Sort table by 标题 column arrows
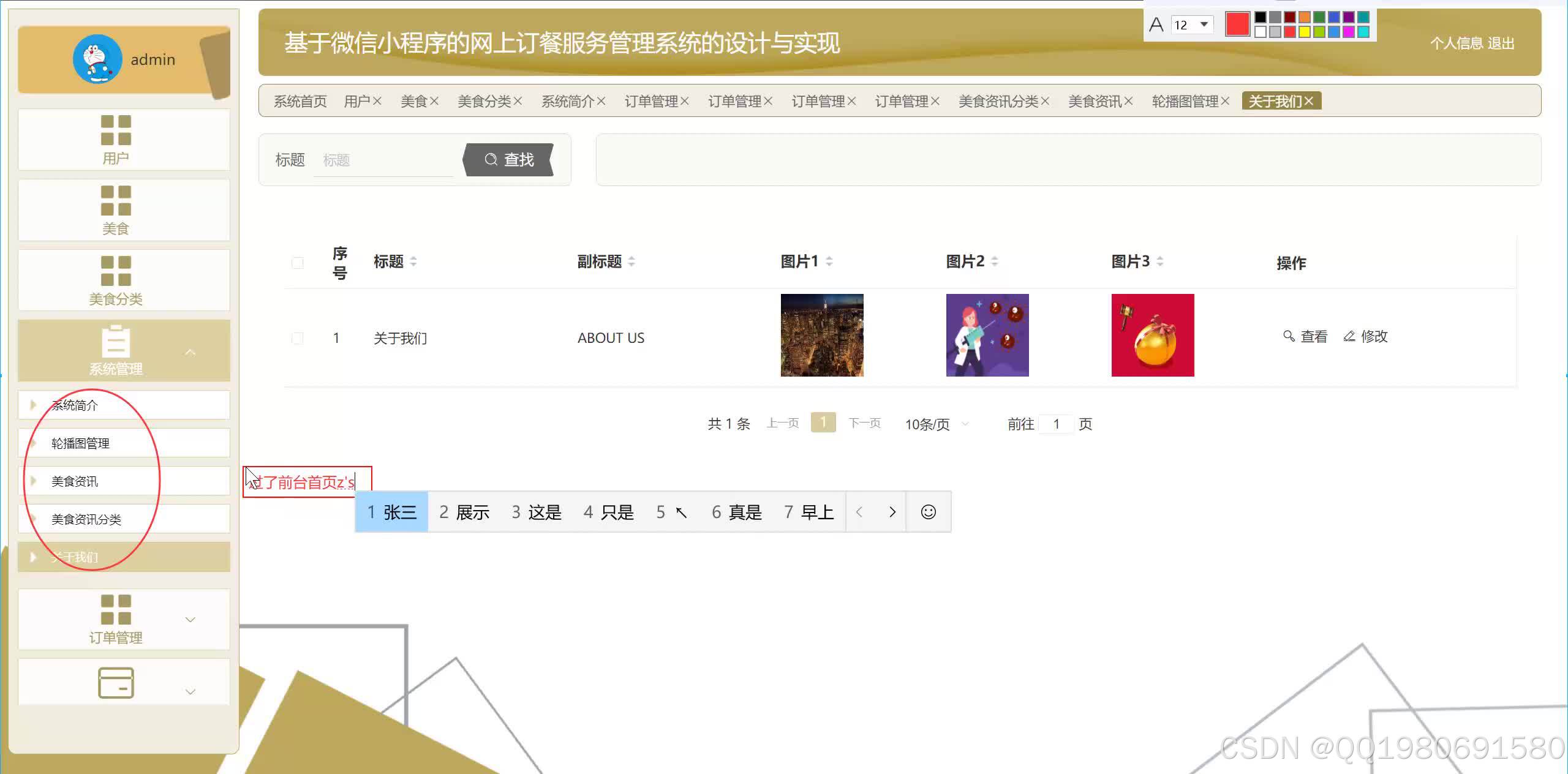 point(413,261)
